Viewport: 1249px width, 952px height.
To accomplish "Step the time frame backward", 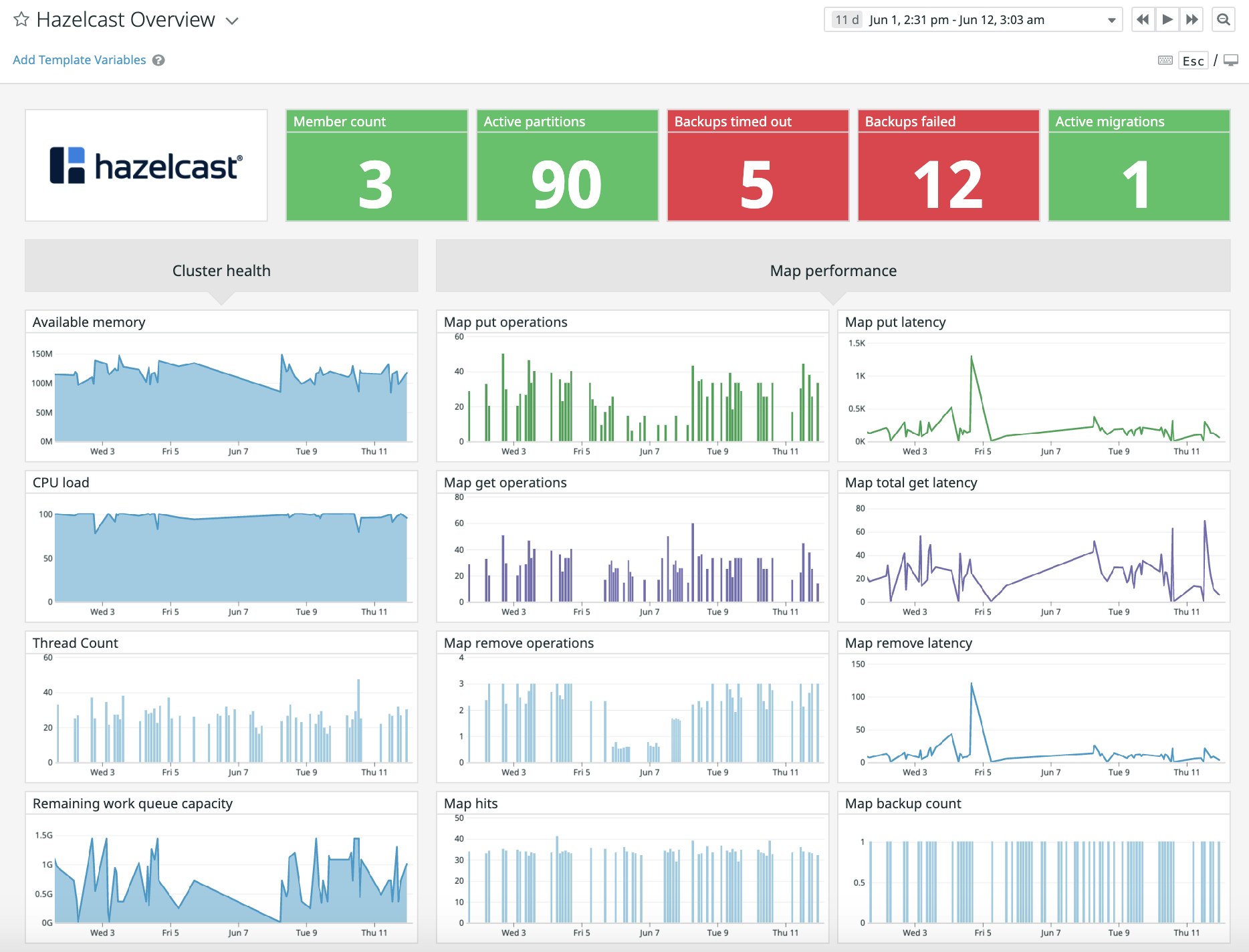I will (1143, 19).
